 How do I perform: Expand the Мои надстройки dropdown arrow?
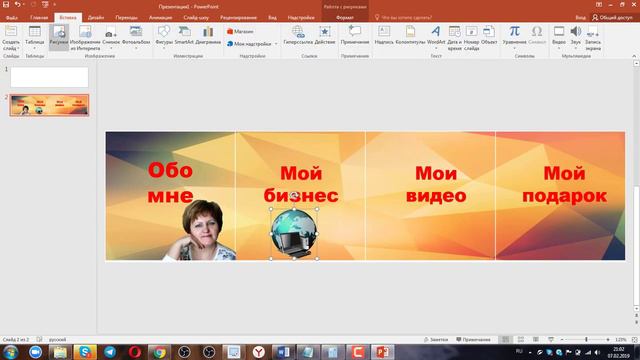pos(276,44)
